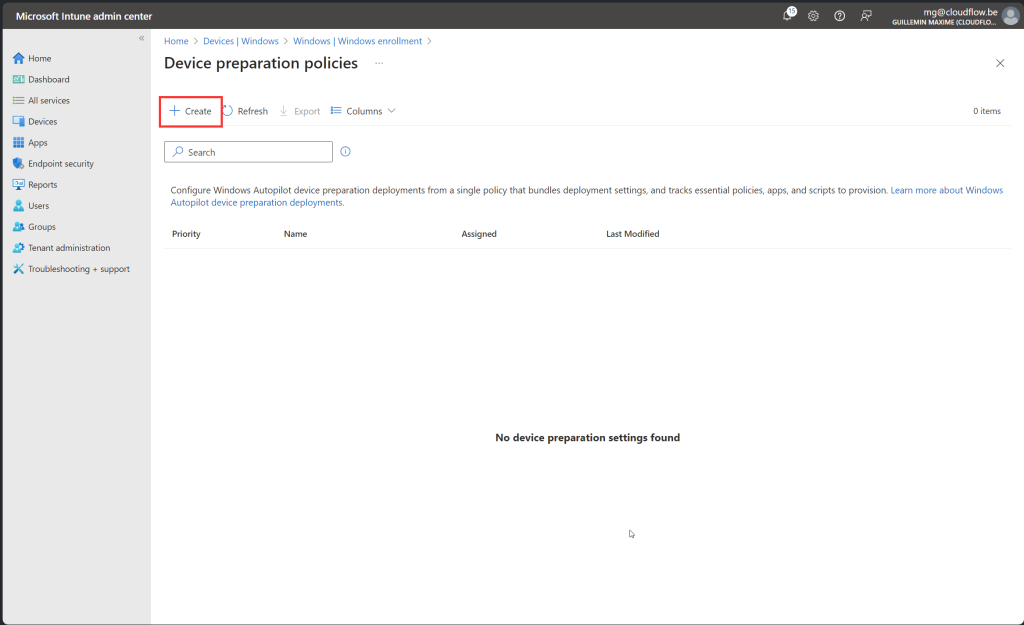Click the Devices | Windows breadcrumb
The height and width of the screenshot is (625, 1024).
coord(241,41)
